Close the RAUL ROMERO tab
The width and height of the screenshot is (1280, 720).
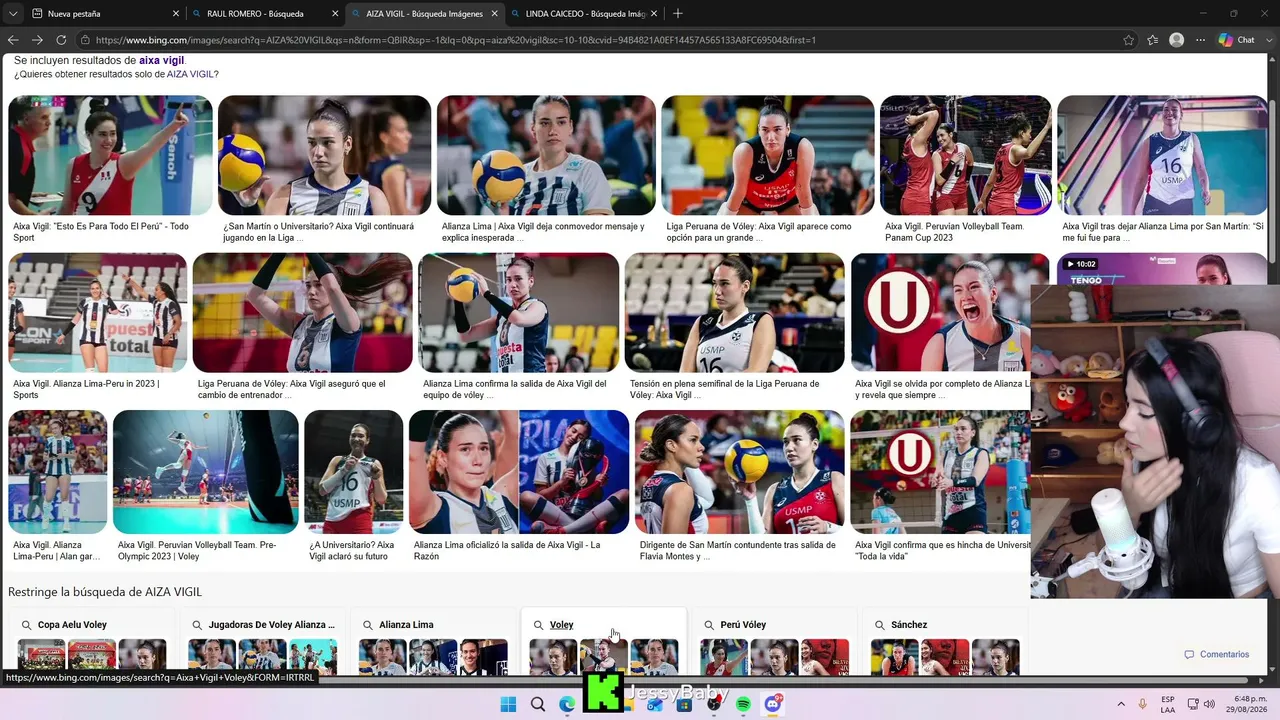coord(335,14)
